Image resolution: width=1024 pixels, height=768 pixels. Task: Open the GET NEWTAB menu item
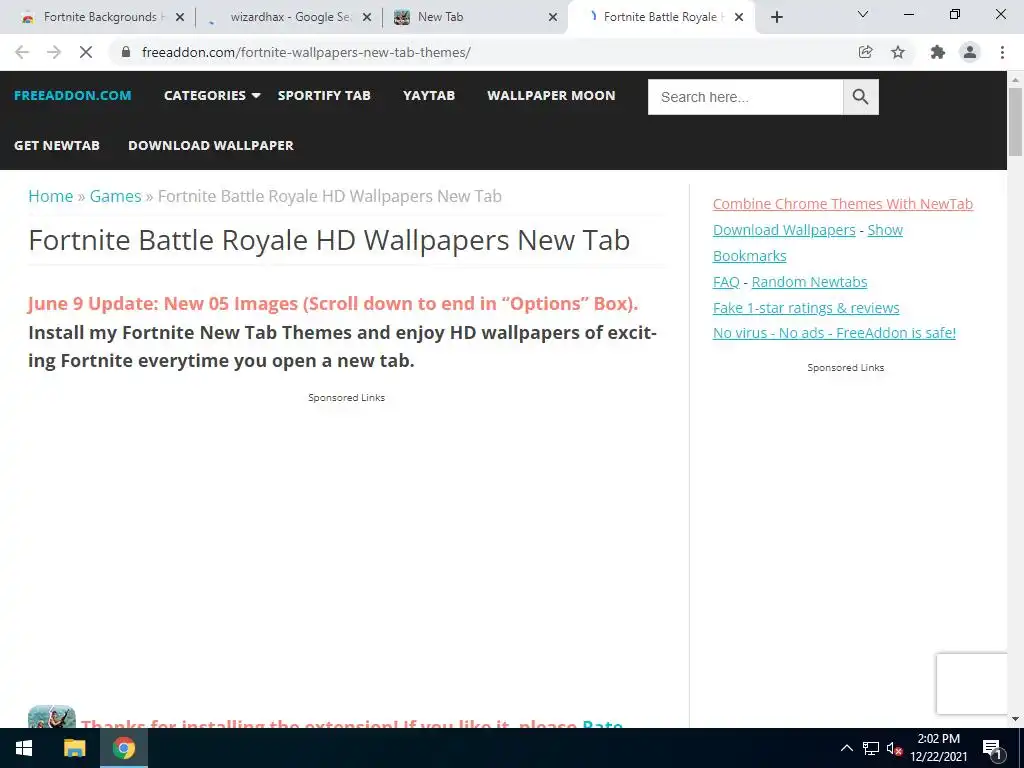point(57,145)
